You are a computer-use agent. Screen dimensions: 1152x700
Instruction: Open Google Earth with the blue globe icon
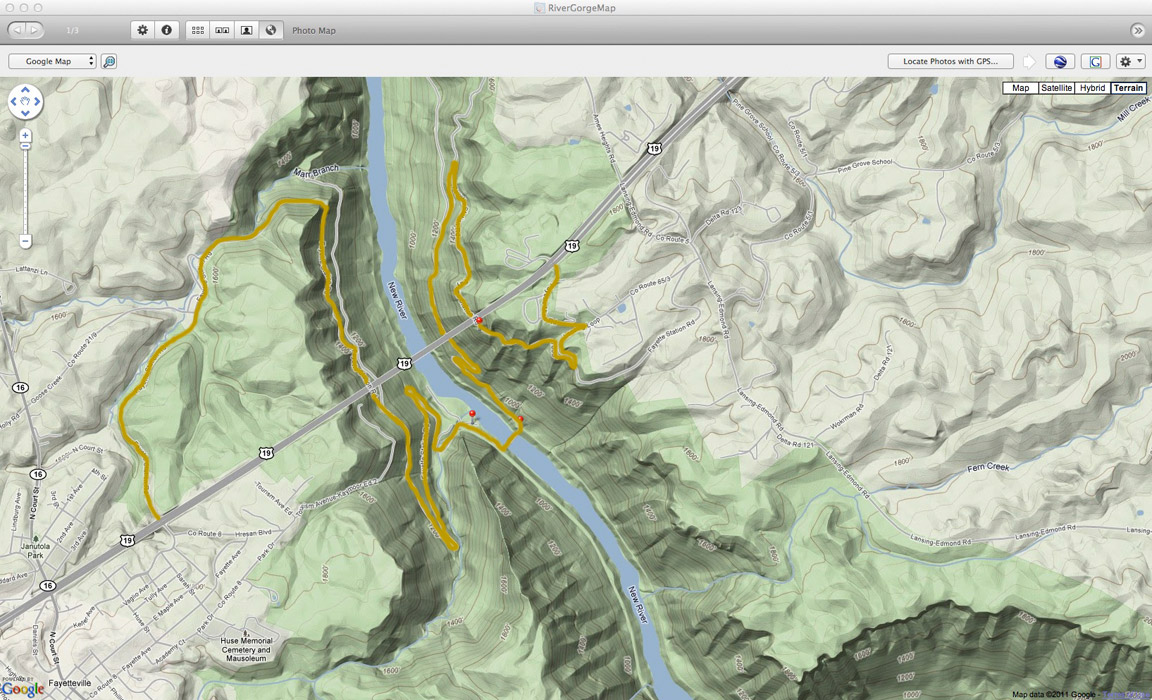pos(1060,62)
